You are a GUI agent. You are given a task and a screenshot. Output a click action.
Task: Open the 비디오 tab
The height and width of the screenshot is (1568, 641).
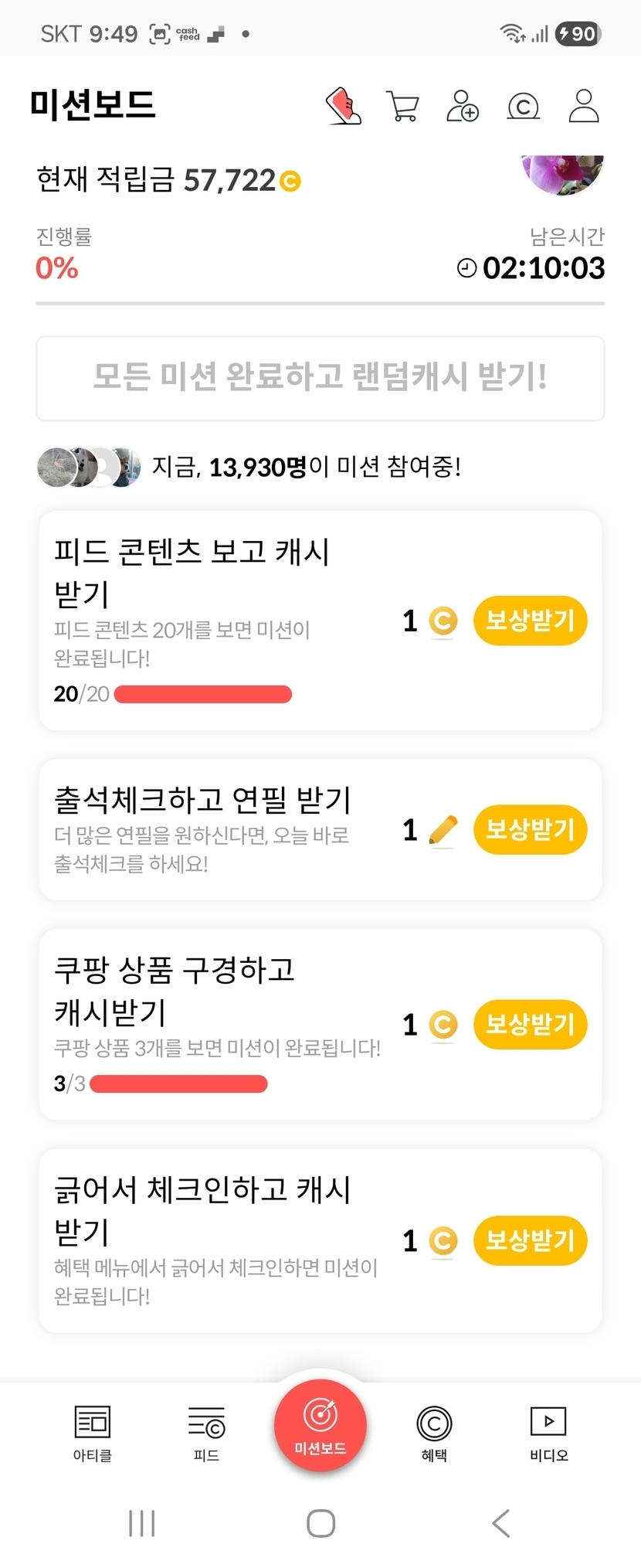(x=548, y=1432)
